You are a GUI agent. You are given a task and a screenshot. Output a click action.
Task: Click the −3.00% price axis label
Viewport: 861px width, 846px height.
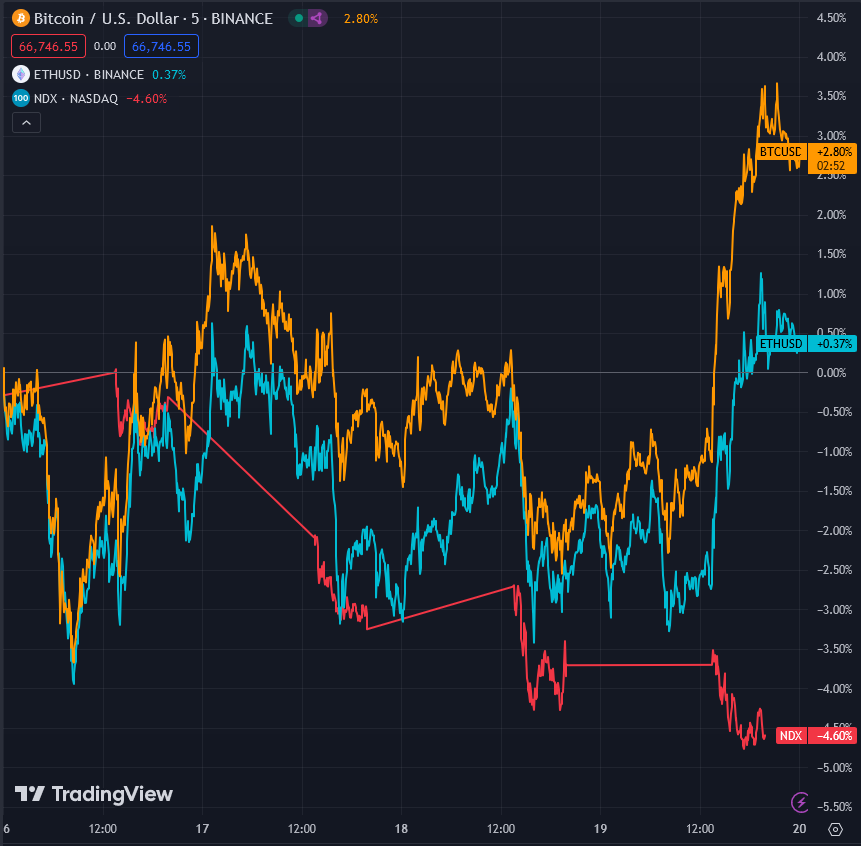coord(834,609)
